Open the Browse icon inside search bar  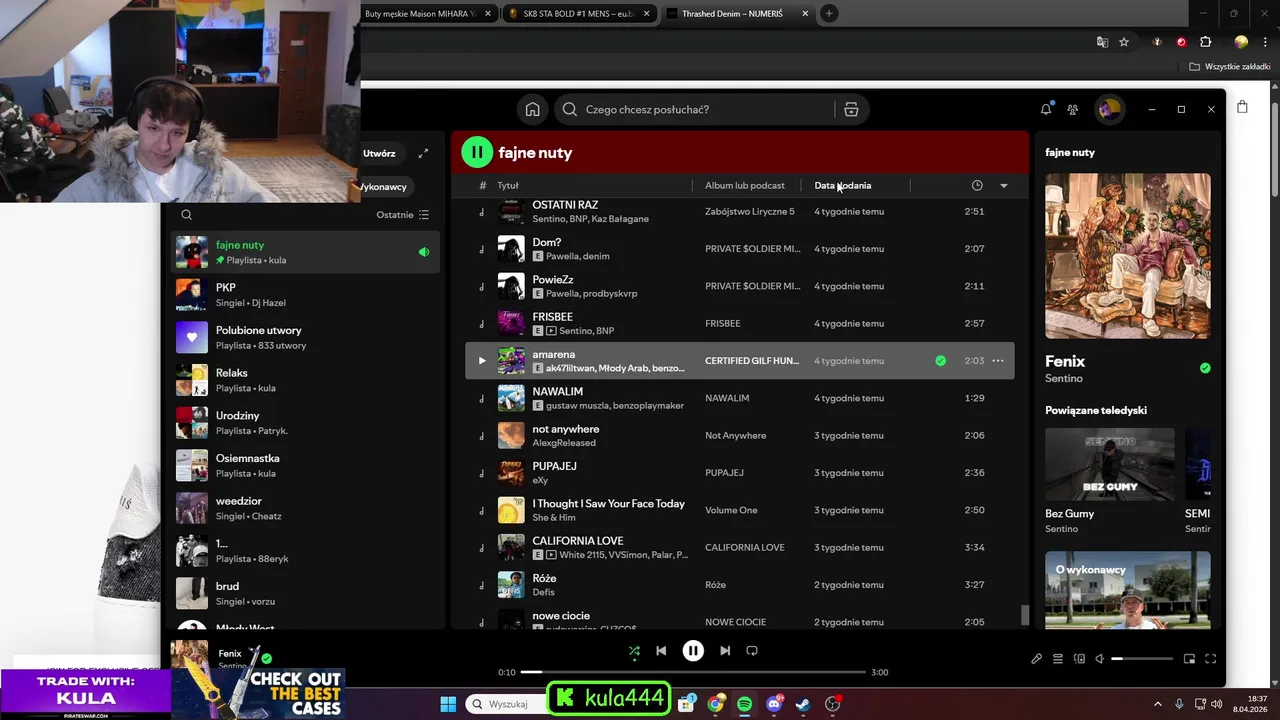(851, 110)
